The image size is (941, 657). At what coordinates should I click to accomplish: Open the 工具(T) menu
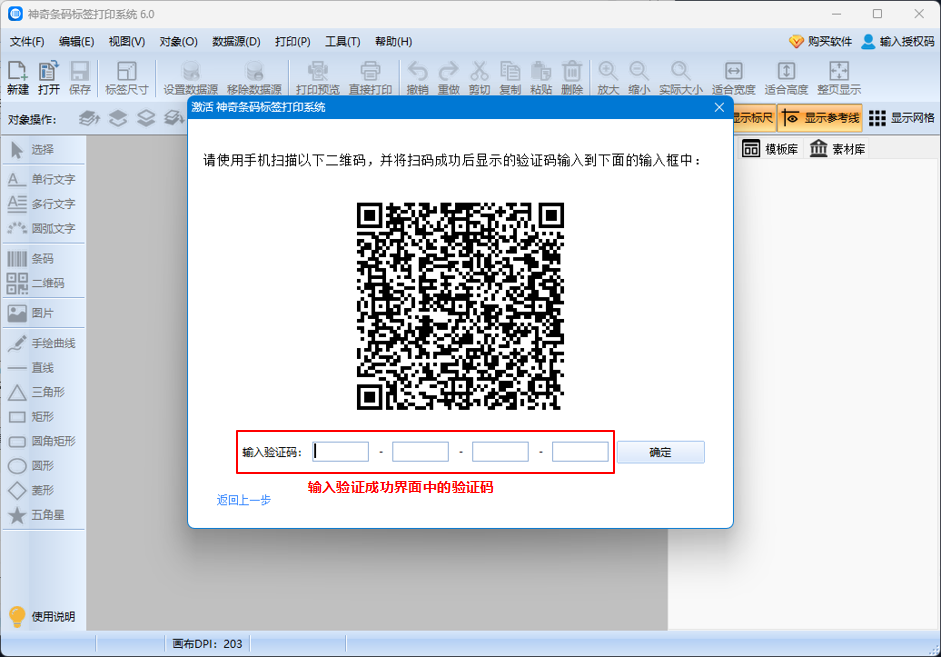pos(343,41)
